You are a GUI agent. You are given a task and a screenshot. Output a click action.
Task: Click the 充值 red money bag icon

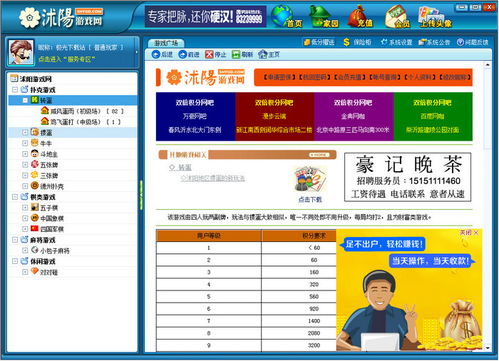[360, 16]
